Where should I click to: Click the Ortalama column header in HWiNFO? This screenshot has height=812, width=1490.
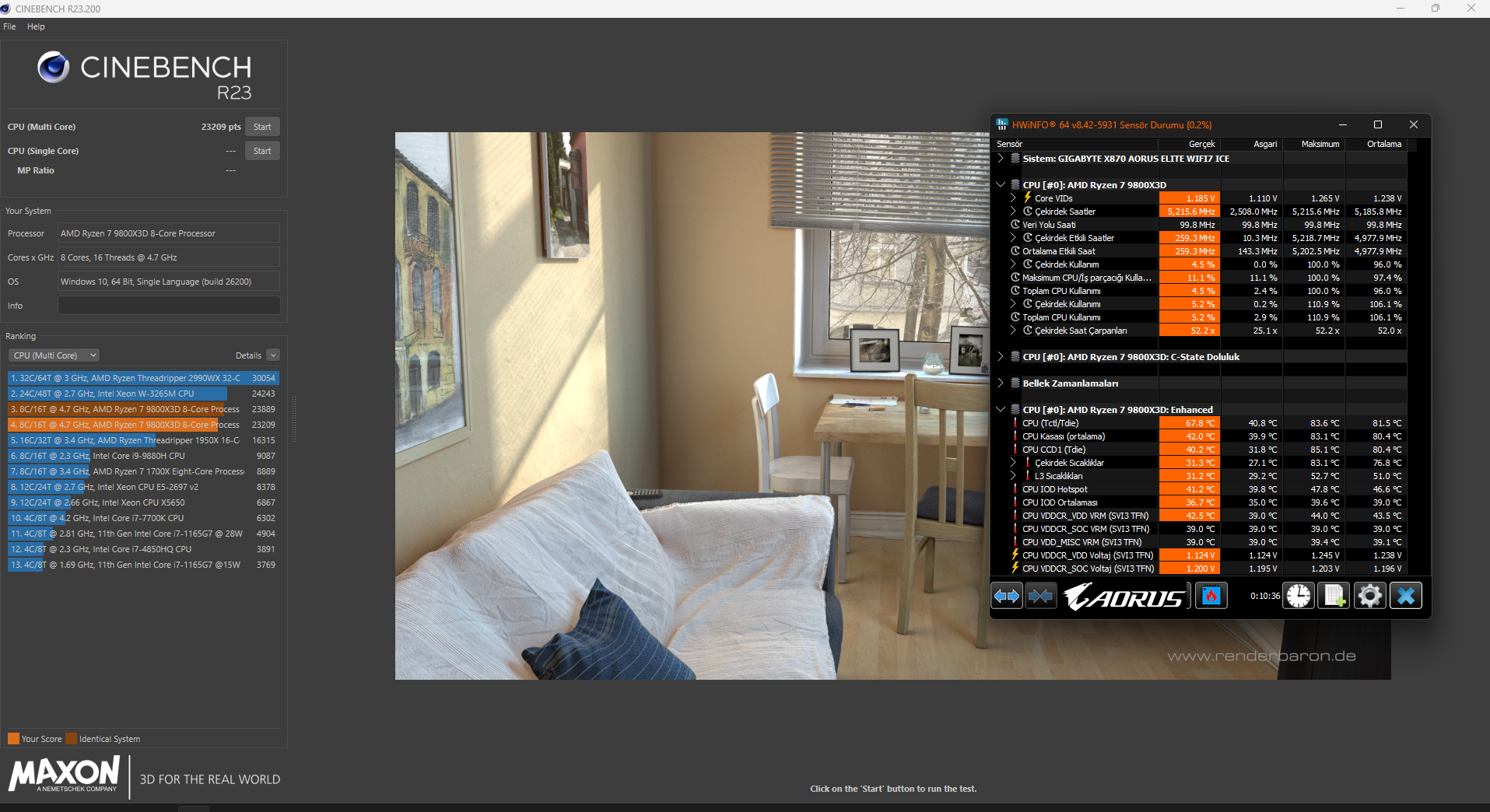1376,144
